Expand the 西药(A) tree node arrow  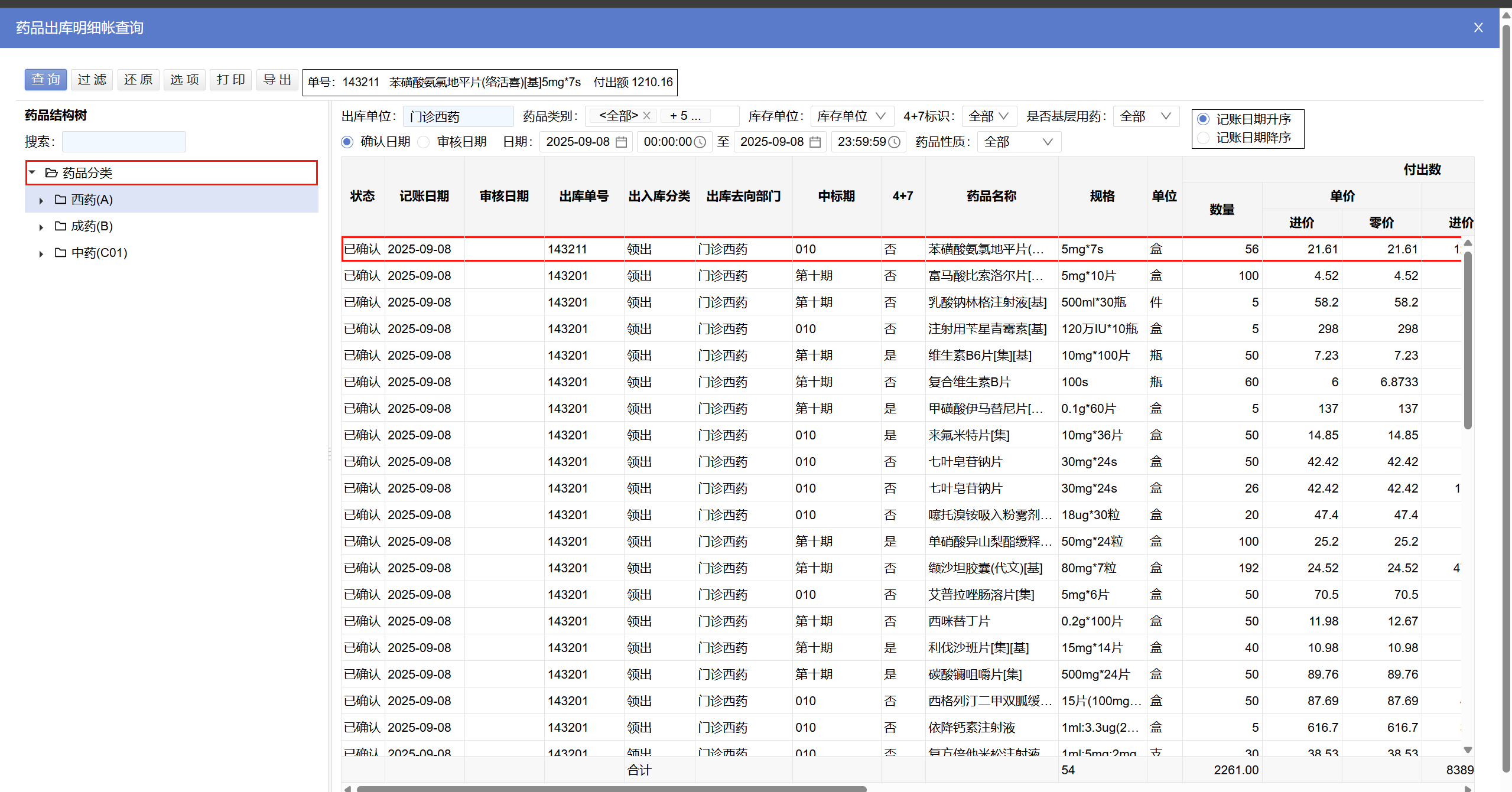(x=41, y=200)
